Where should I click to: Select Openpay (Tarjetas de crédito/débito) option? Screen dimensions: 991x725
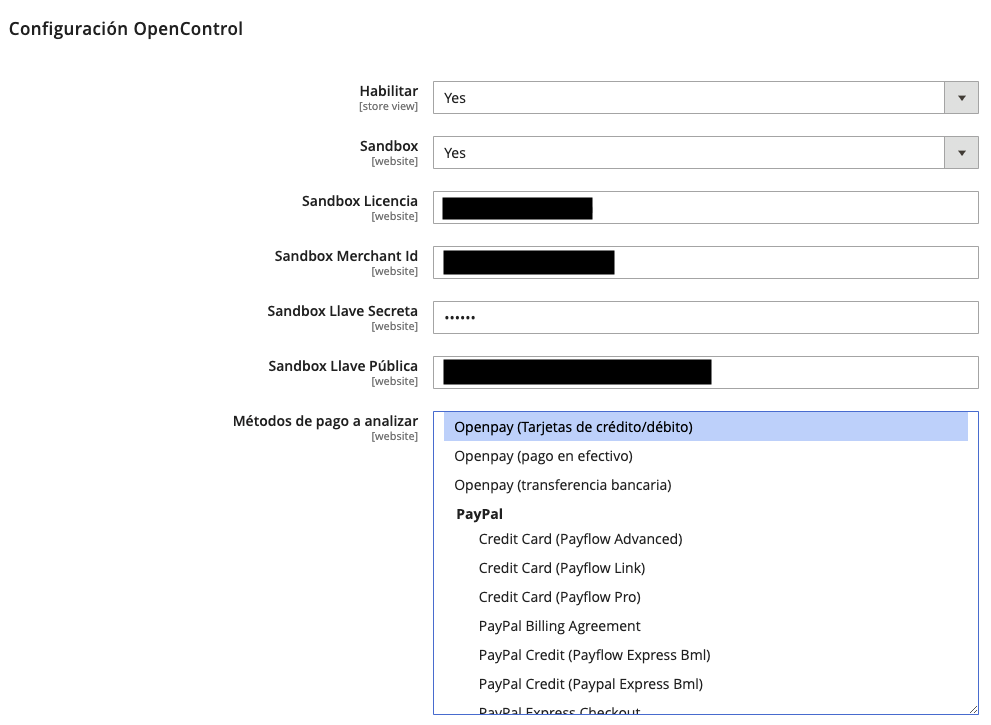[x=705, y=427]
